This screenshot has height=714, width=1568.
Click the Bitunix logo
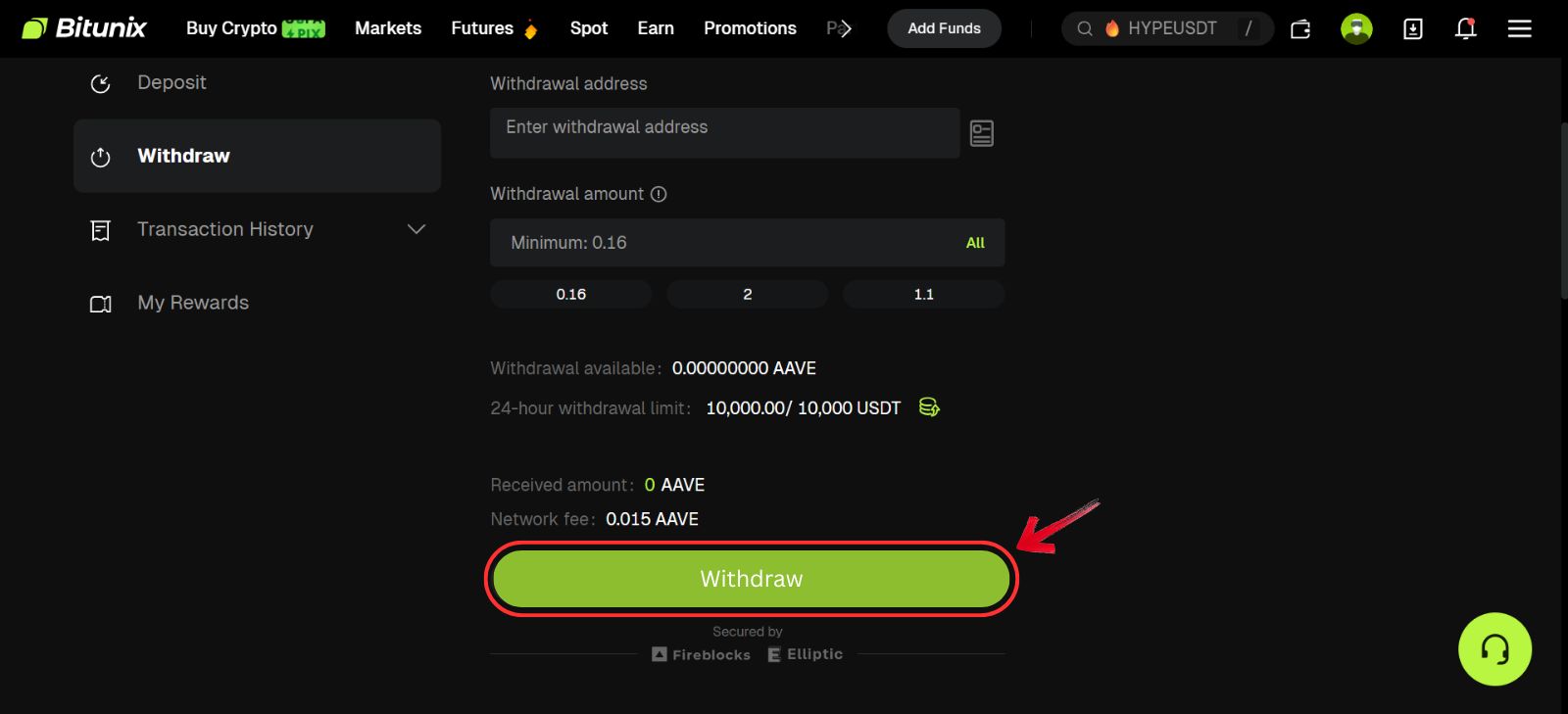pyautogui.click(x=84, y=28)
